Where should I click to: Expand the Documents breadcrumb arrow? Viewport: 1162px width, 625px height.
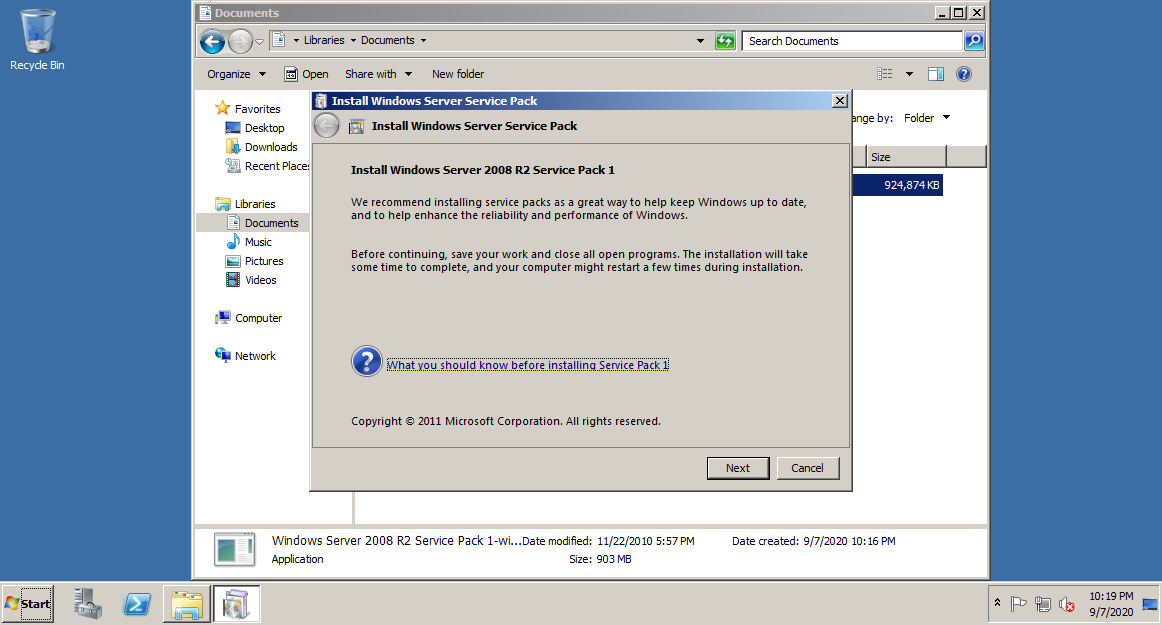tap(423, 41)
